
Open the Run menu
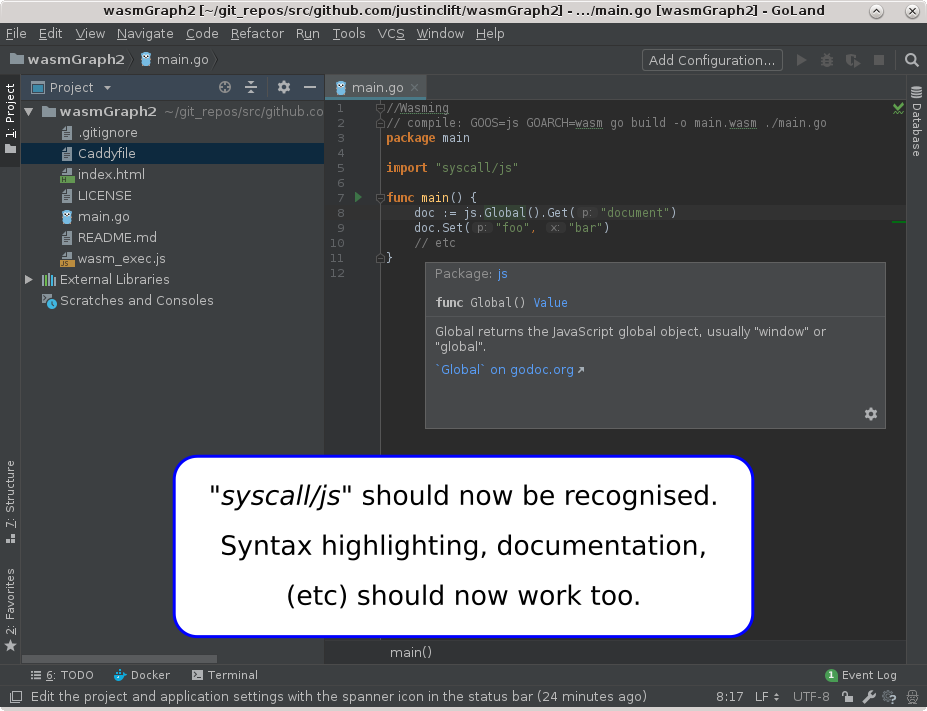pyautogui.click(x=307, y=34)
